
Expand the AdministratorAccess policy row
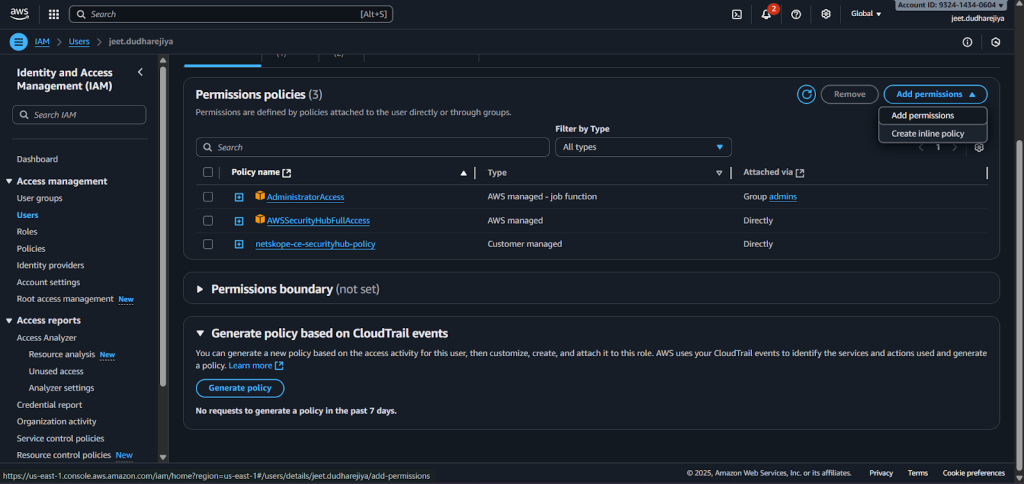tap(239, 197)
